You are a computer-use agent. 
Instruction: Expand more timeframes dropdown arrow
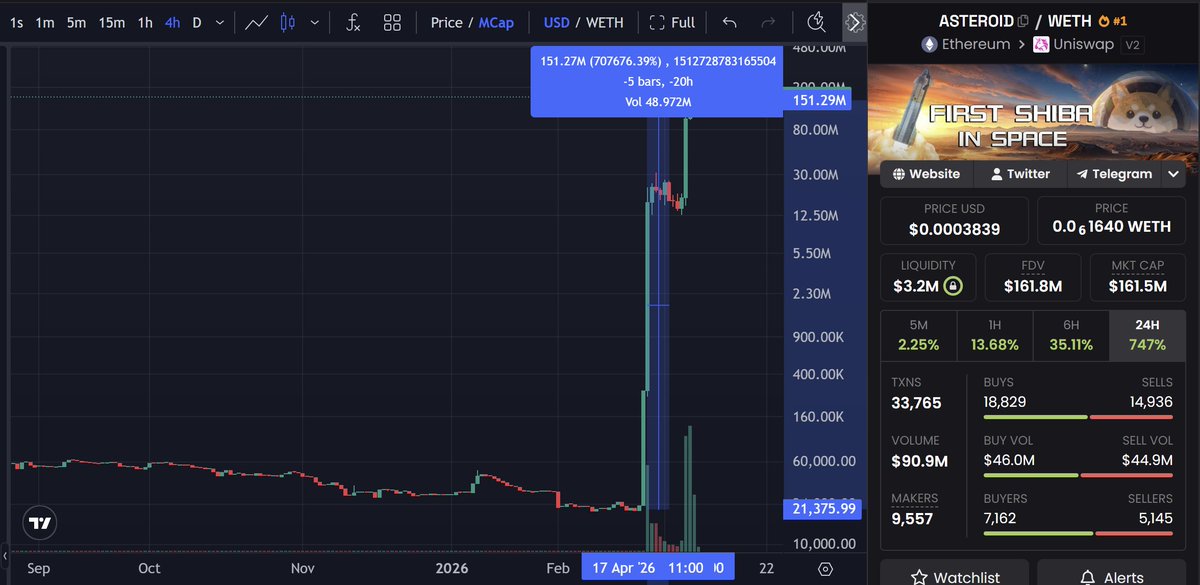[x=222, y=22]
